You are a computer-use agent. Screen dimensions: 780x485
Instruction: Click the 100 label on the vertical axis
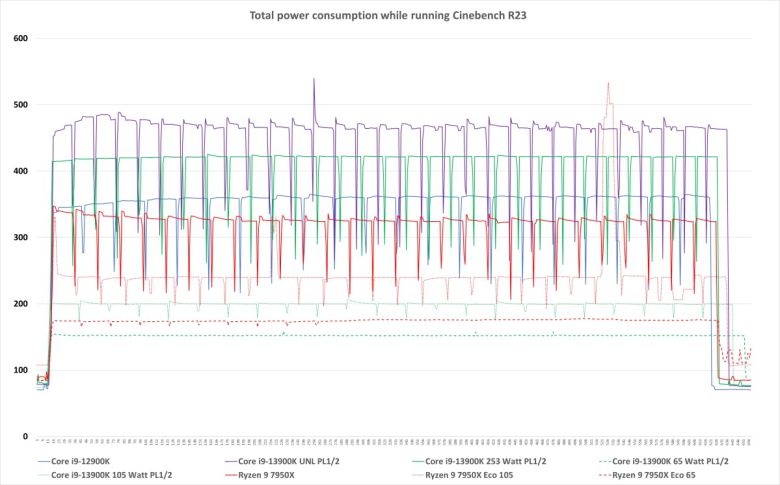(21, 370)
